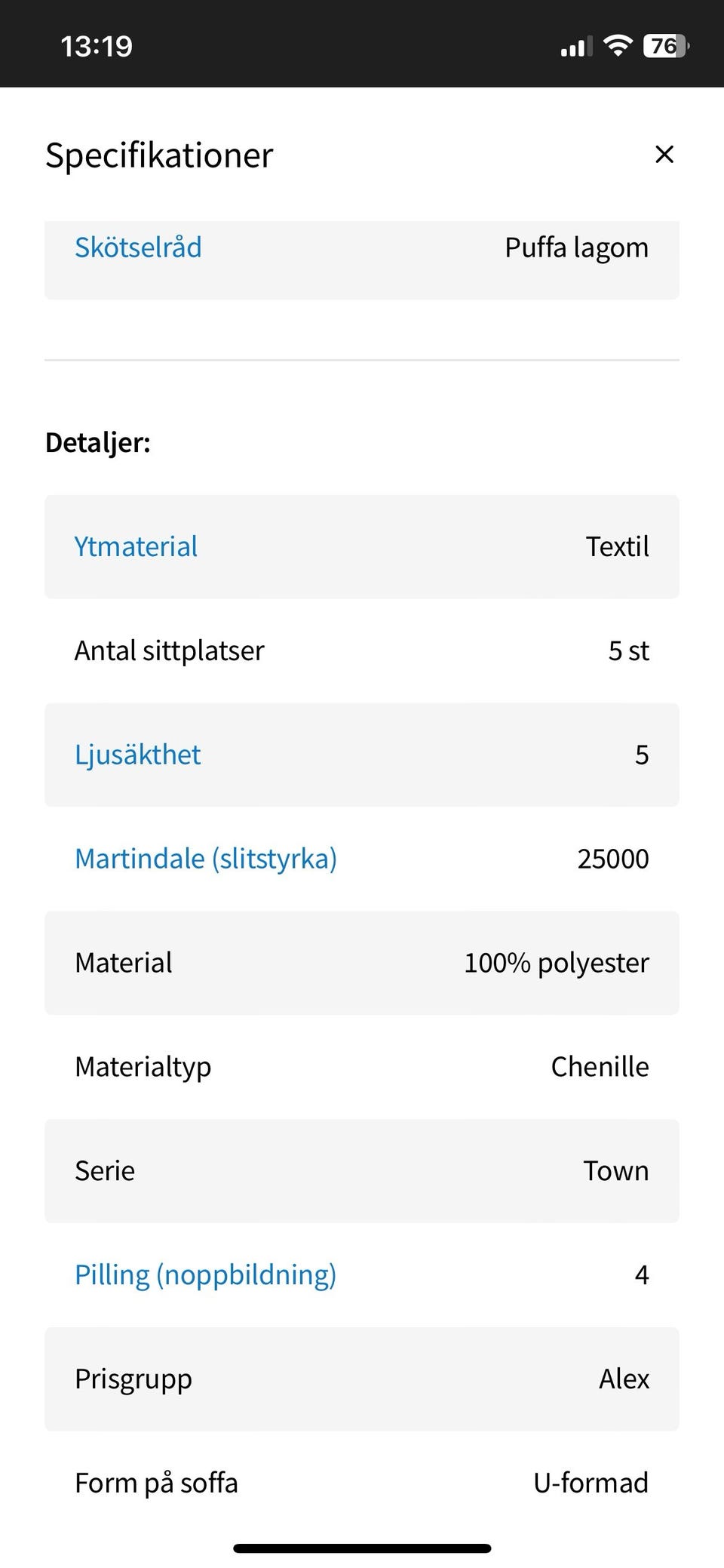Open the Ljusäkthet explanation link
724x1568 pixels.
click(137, 755)
